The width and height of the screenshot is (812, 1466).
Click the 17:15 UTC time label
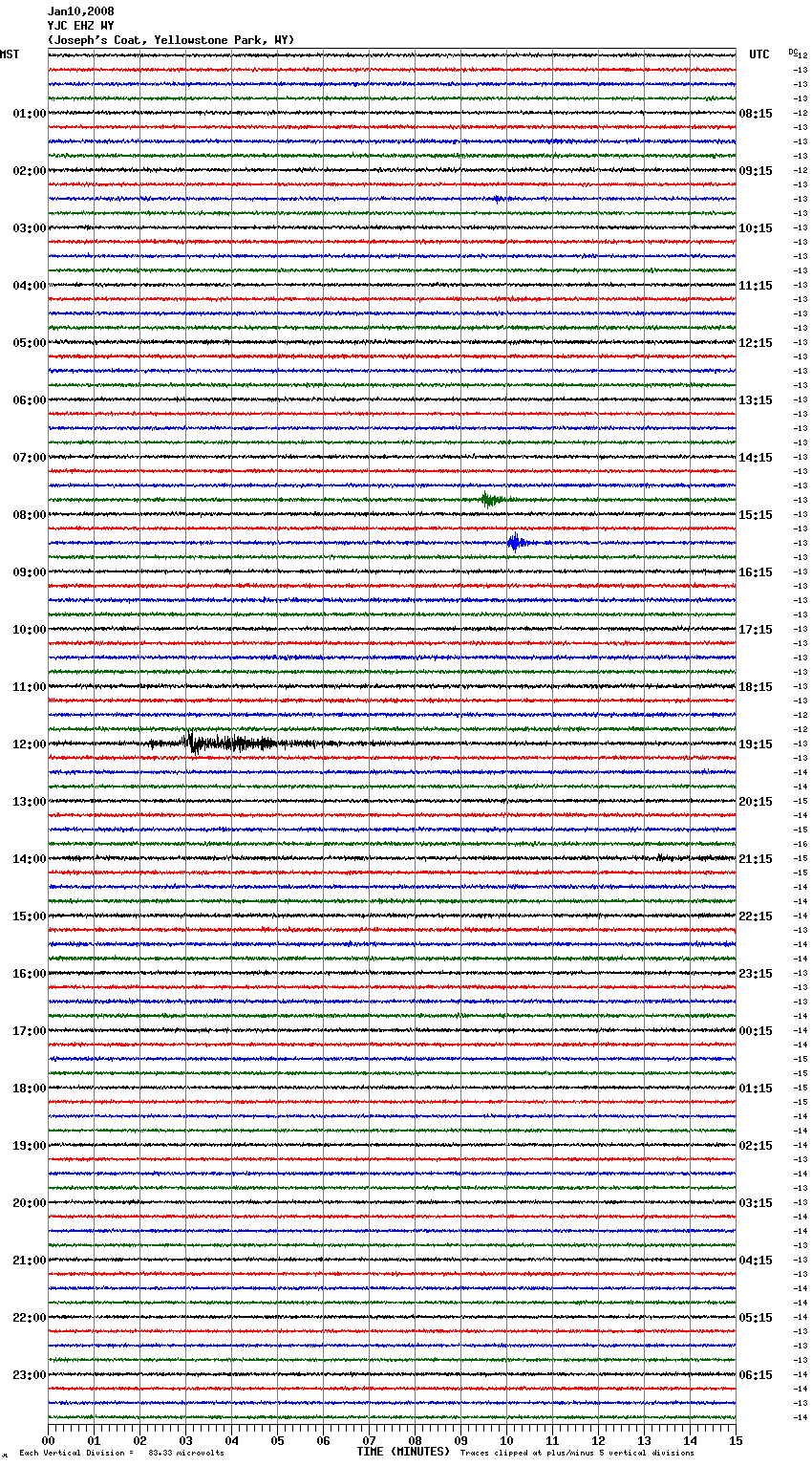coord(756,630)
